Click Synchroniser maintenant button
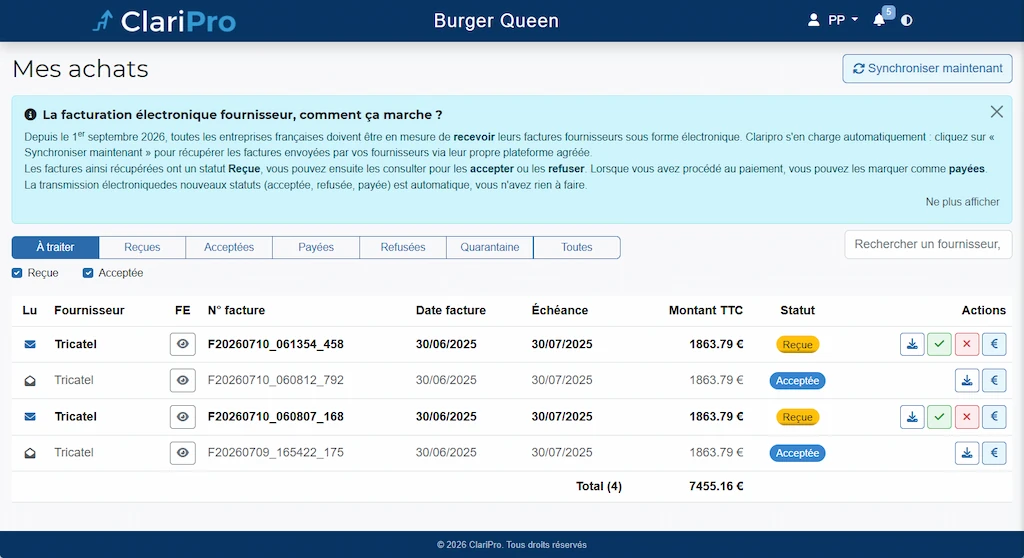Screen dimensions: 1024x558 click(x=927, y=69)
